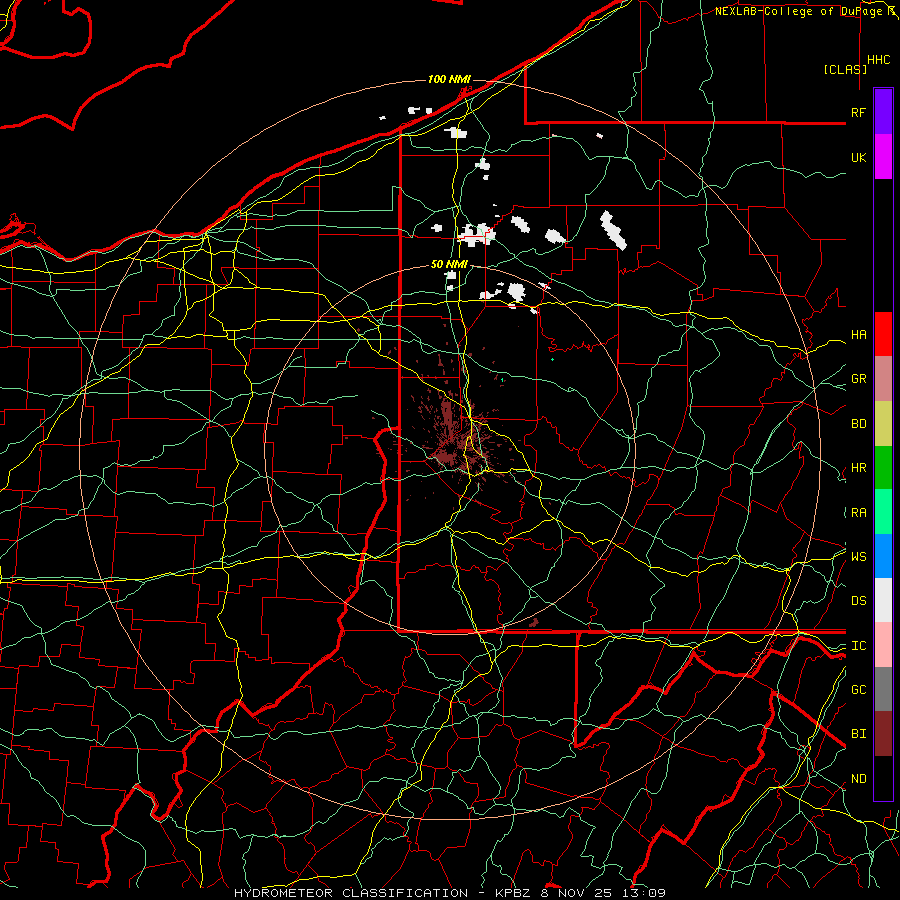Image resolution: width=900 pixels, height=900 pixels.
Task: Click the HR legend label
Action: tap(858, 468)
